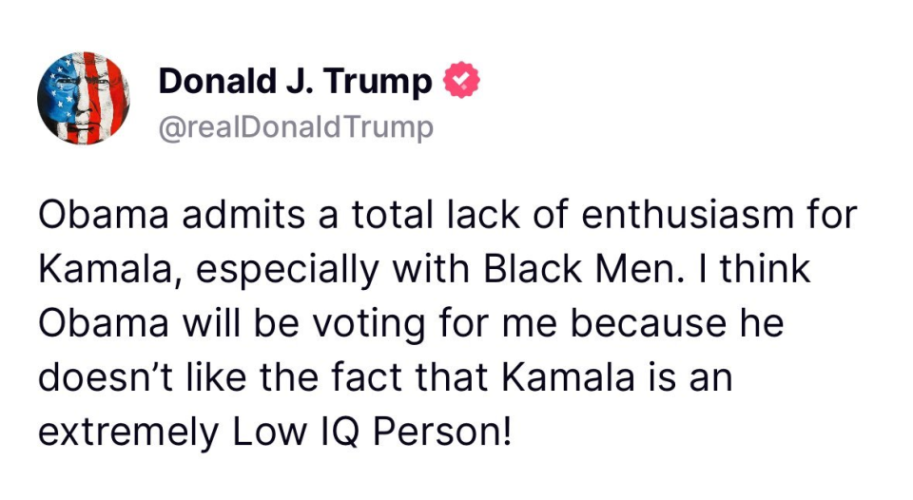
Task: Open the Donald J. Trump display name
Action: click(x=295, y=81)
